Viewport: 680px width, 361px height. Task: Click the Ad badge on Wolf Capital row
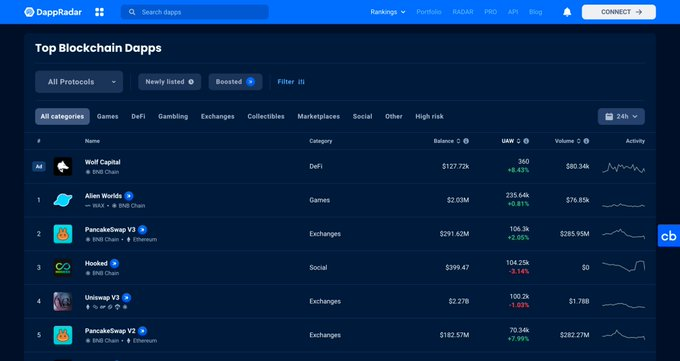click(39, 167)
